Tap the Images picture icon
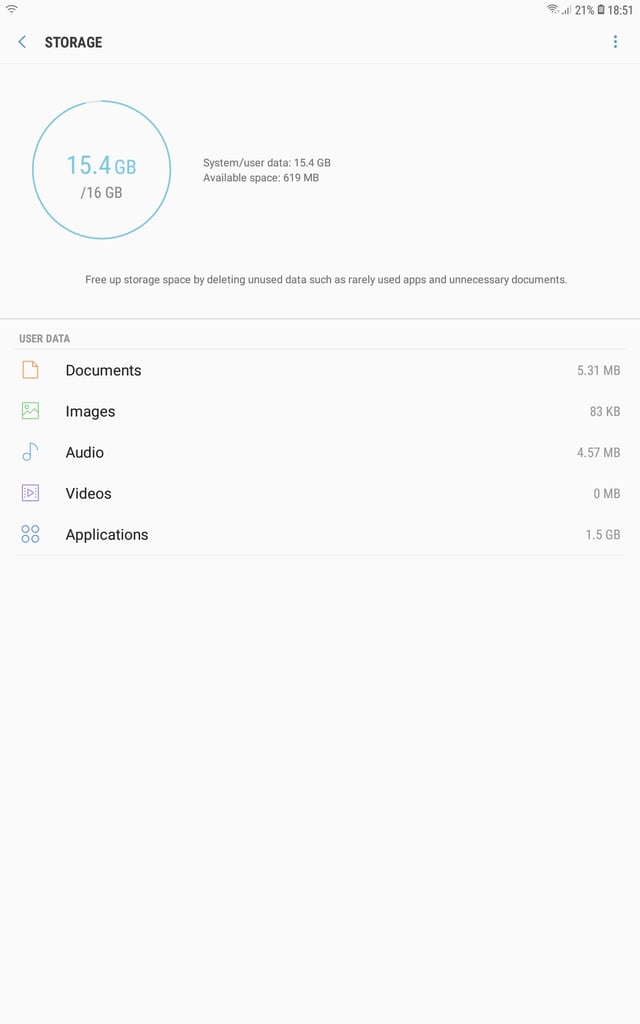The height and width of the screenshot is (1024, 640). tap(30, 411)
